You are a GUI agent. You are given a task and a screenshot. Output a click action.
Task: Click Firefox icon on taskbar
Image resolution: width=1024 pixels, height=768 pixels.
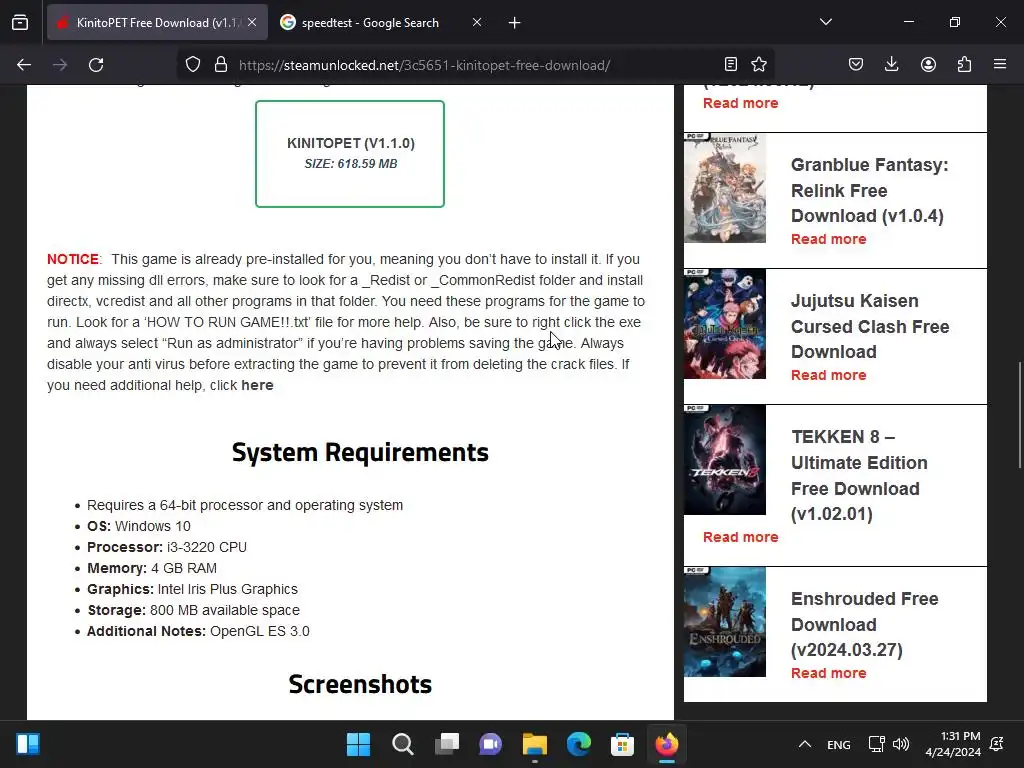[x=666, y=744]
